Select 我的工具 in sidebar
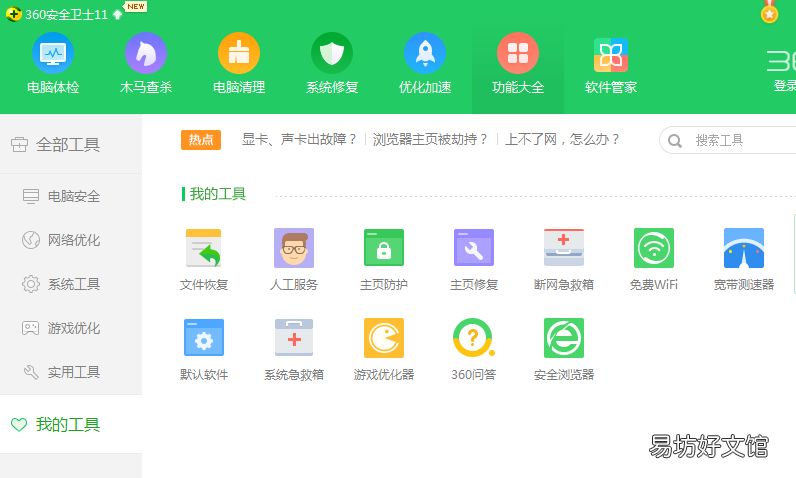 click(x=71, y=424)
